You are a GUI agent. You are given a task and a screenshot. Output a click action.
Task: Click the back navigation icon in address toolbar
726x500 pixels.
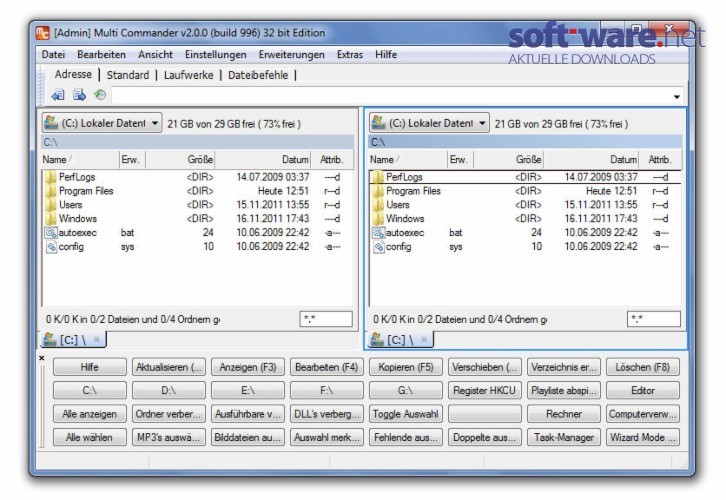[x=58, y=95]
